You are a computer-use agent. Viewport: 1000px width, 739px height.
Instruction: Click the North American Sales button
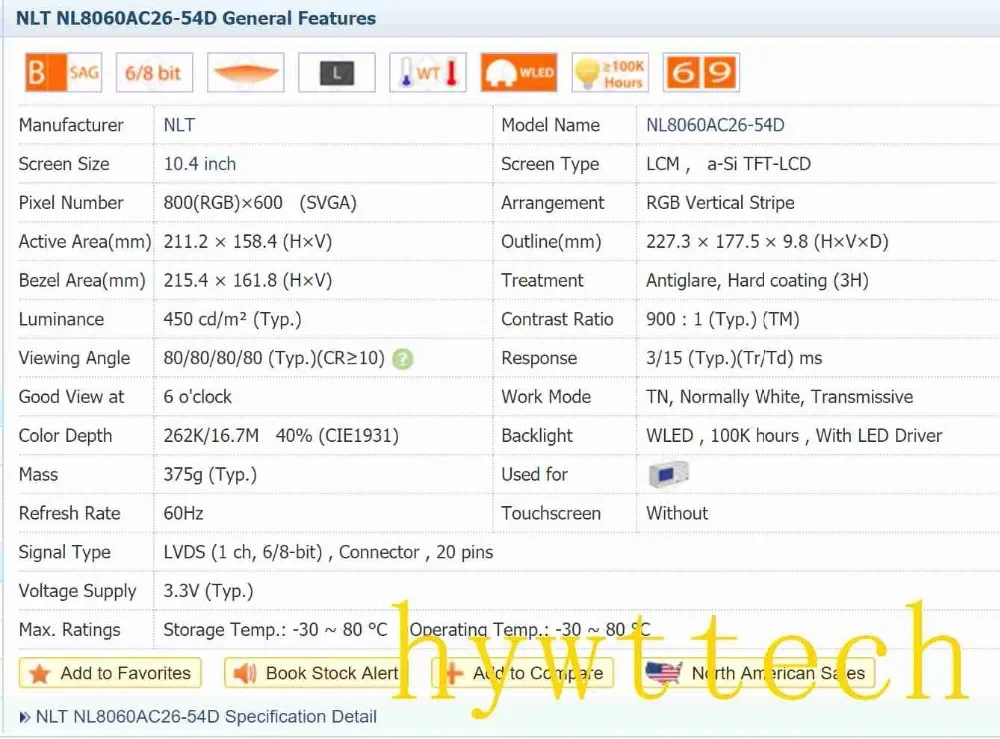[x=757, y=673]
